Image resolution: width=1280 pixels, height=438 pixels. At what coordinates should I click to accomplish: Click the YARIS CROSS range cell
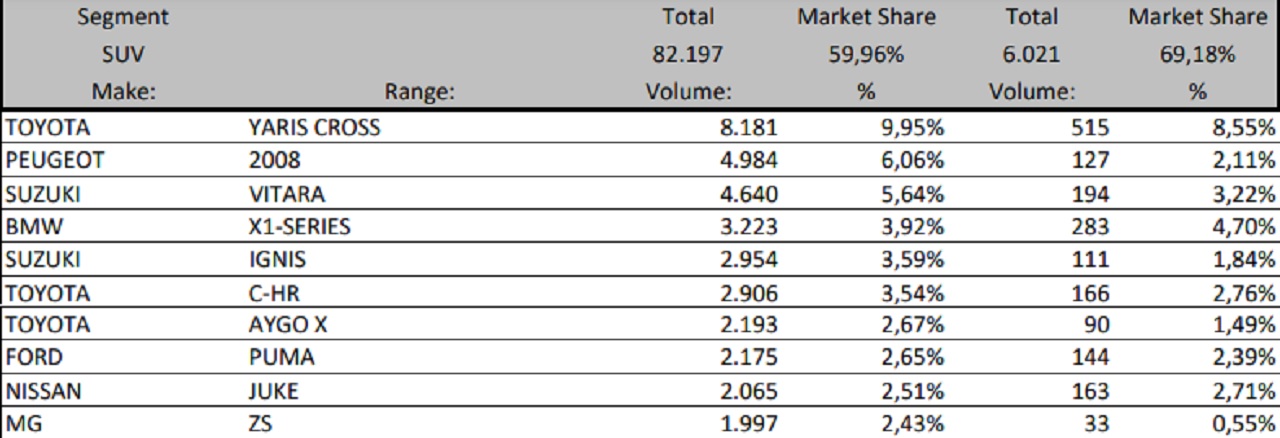point(313,127)
